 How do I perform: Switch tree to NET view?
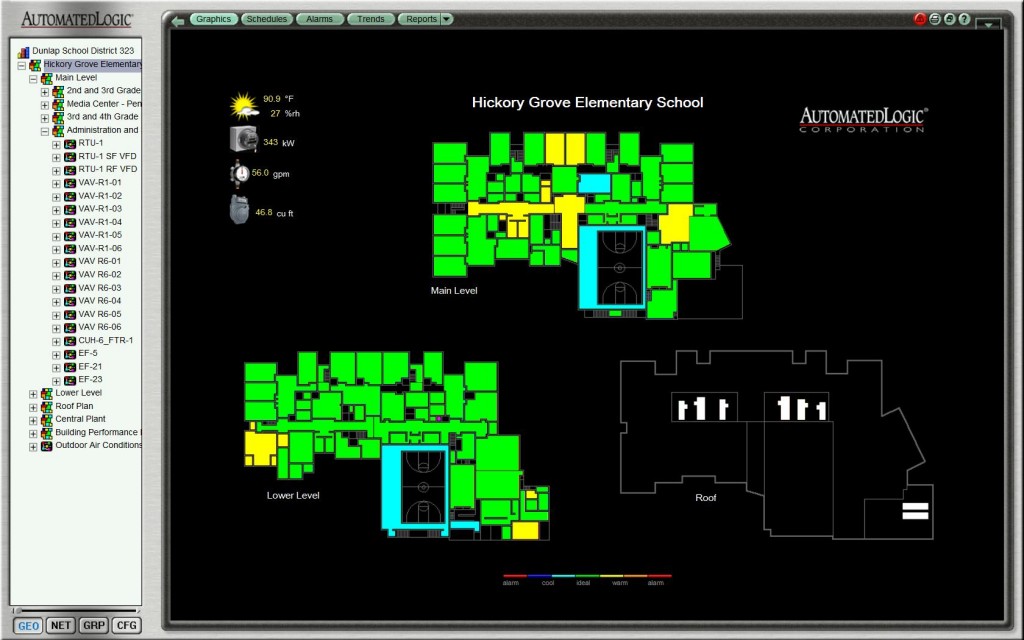point(60,625)
